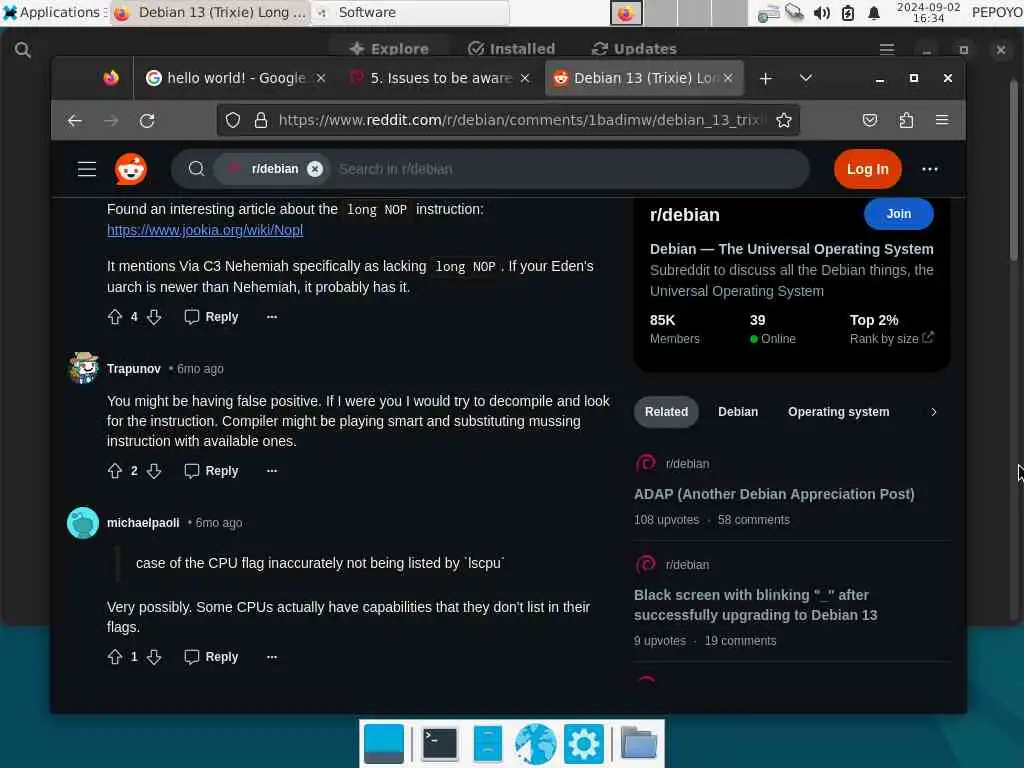Image resolution: width=1024 pixels, height=768 pixels.
Task: Upvote Trapunov's comment
Action: click(x=115, y=471)
